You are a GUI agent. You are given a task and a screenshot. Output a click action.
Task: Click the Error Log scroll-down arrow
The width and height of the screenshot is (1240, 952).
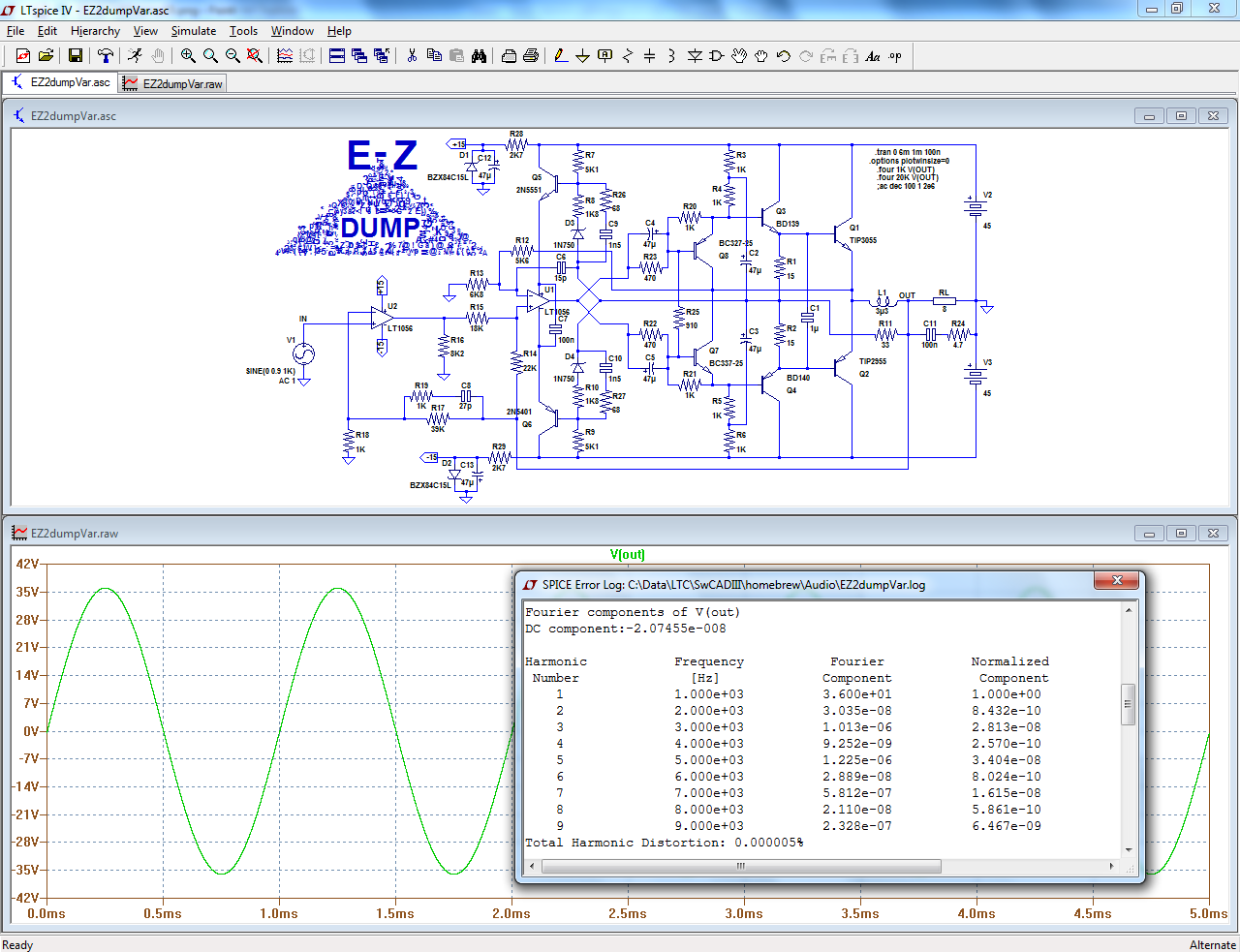coord(1128,850)
